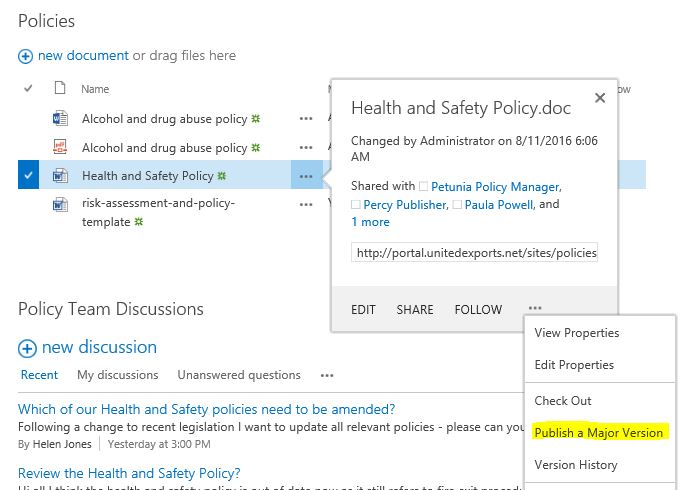
Task: Click risk-assessment template document icon
Action: 59,204
